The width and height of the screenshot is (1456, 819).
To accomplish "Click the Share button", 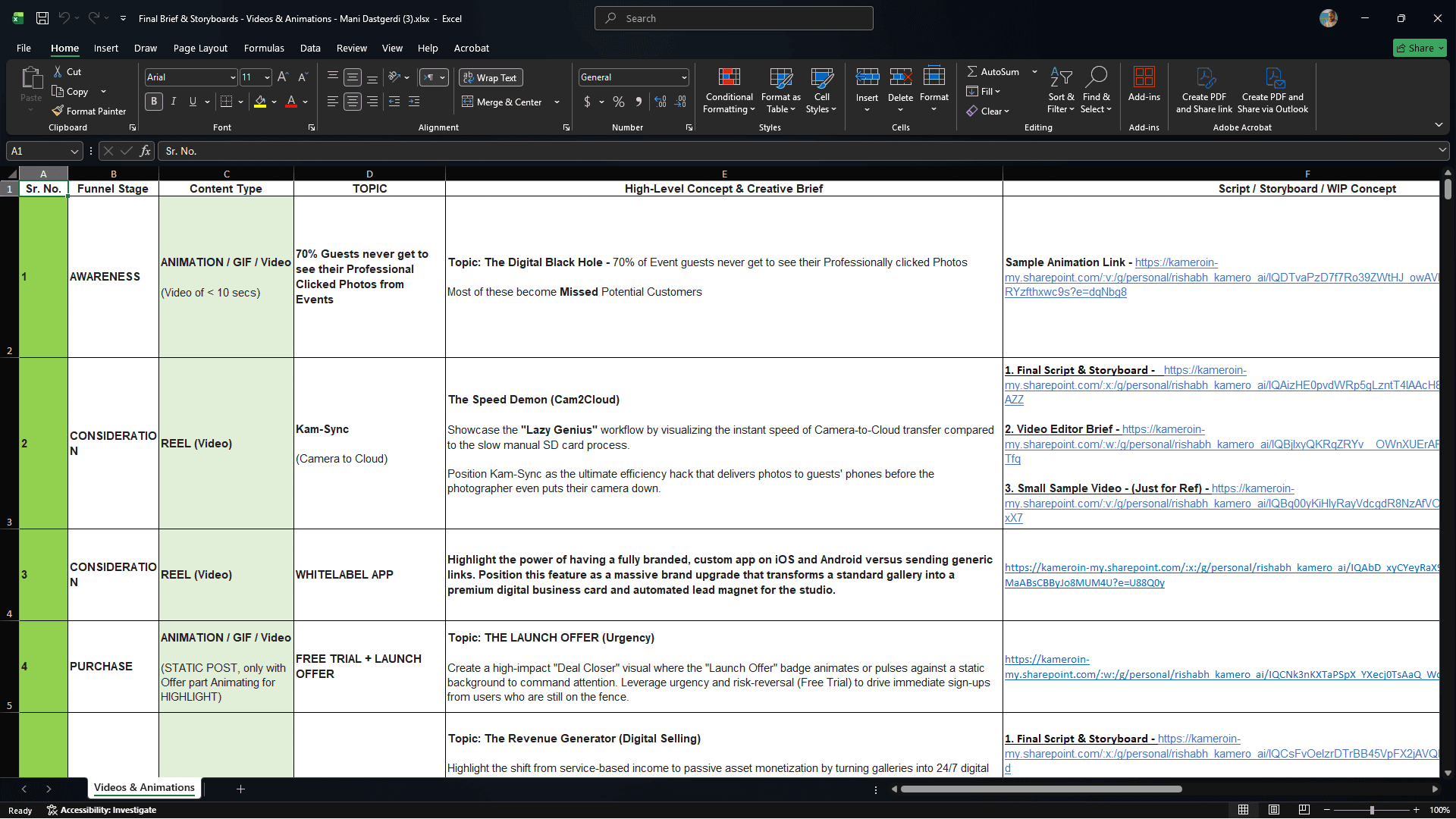I will [x=1420, y=48].
